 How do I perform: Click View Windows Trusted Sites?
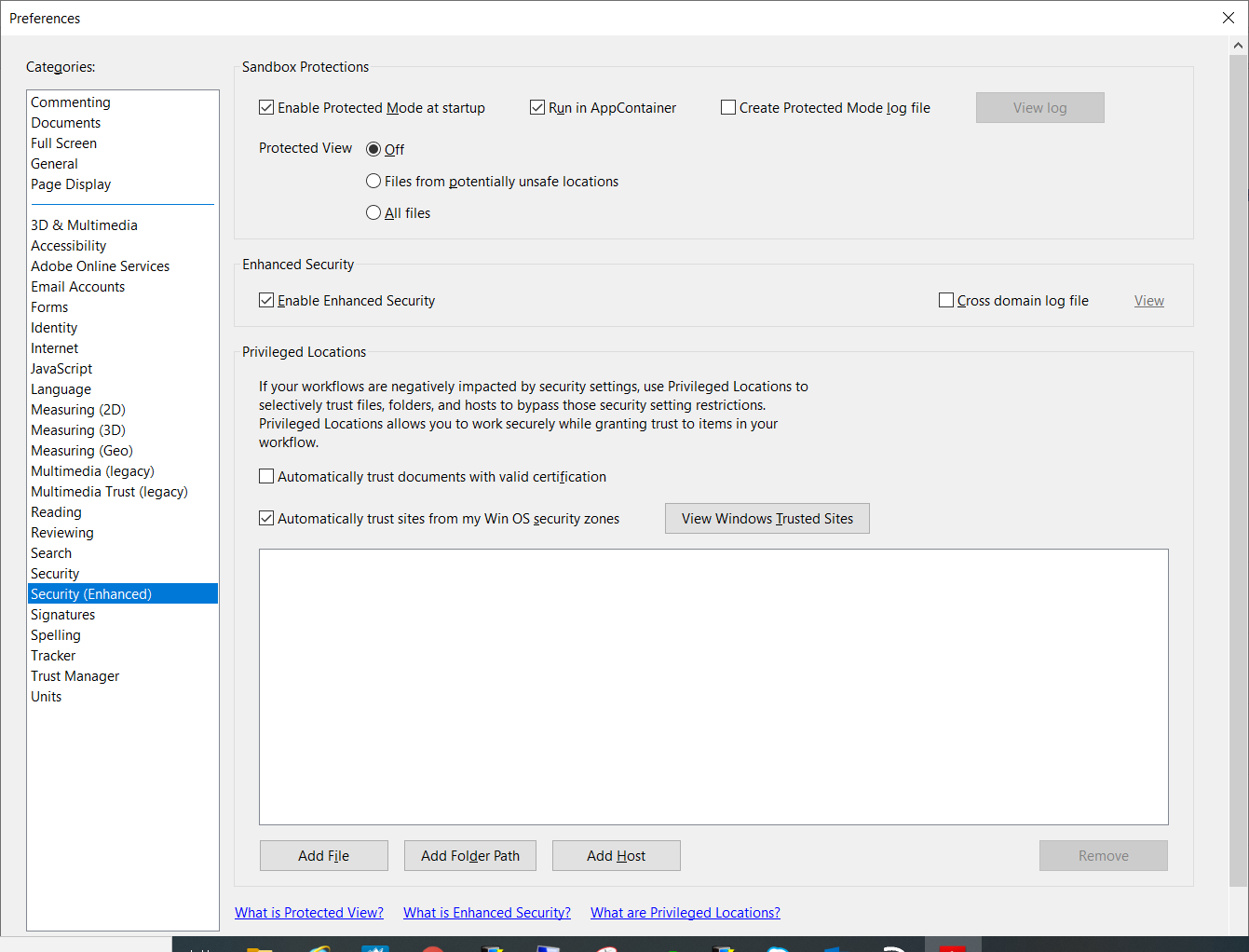coord(767,518)
